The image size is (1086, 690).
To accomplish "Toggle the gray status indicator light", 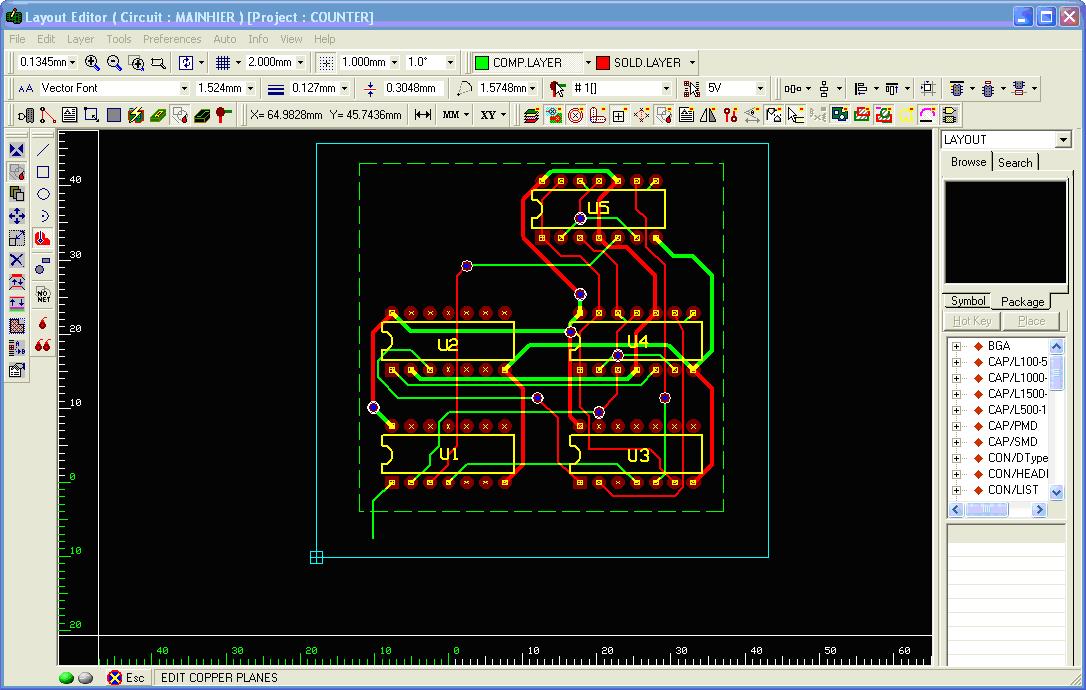I will click(85, 678).
